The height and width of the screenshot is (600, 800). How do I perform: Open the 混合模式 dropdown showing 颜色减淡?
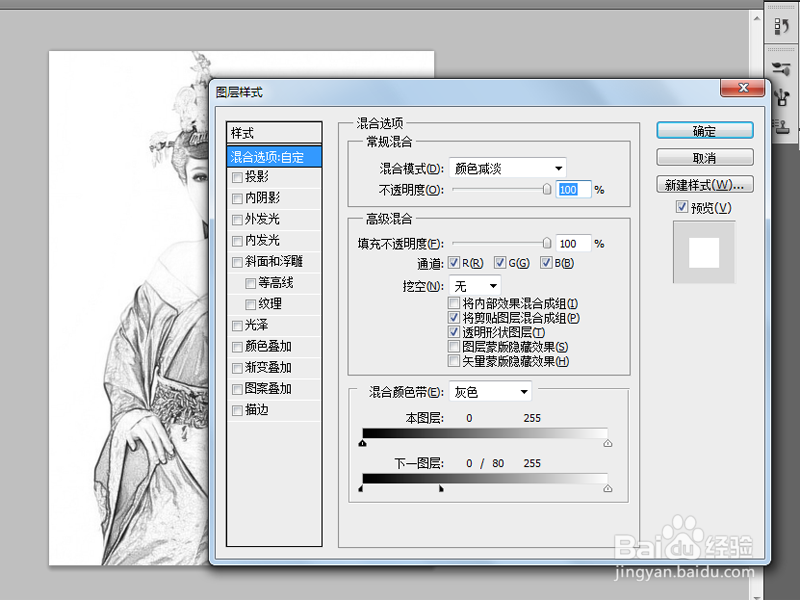point(508,168)
